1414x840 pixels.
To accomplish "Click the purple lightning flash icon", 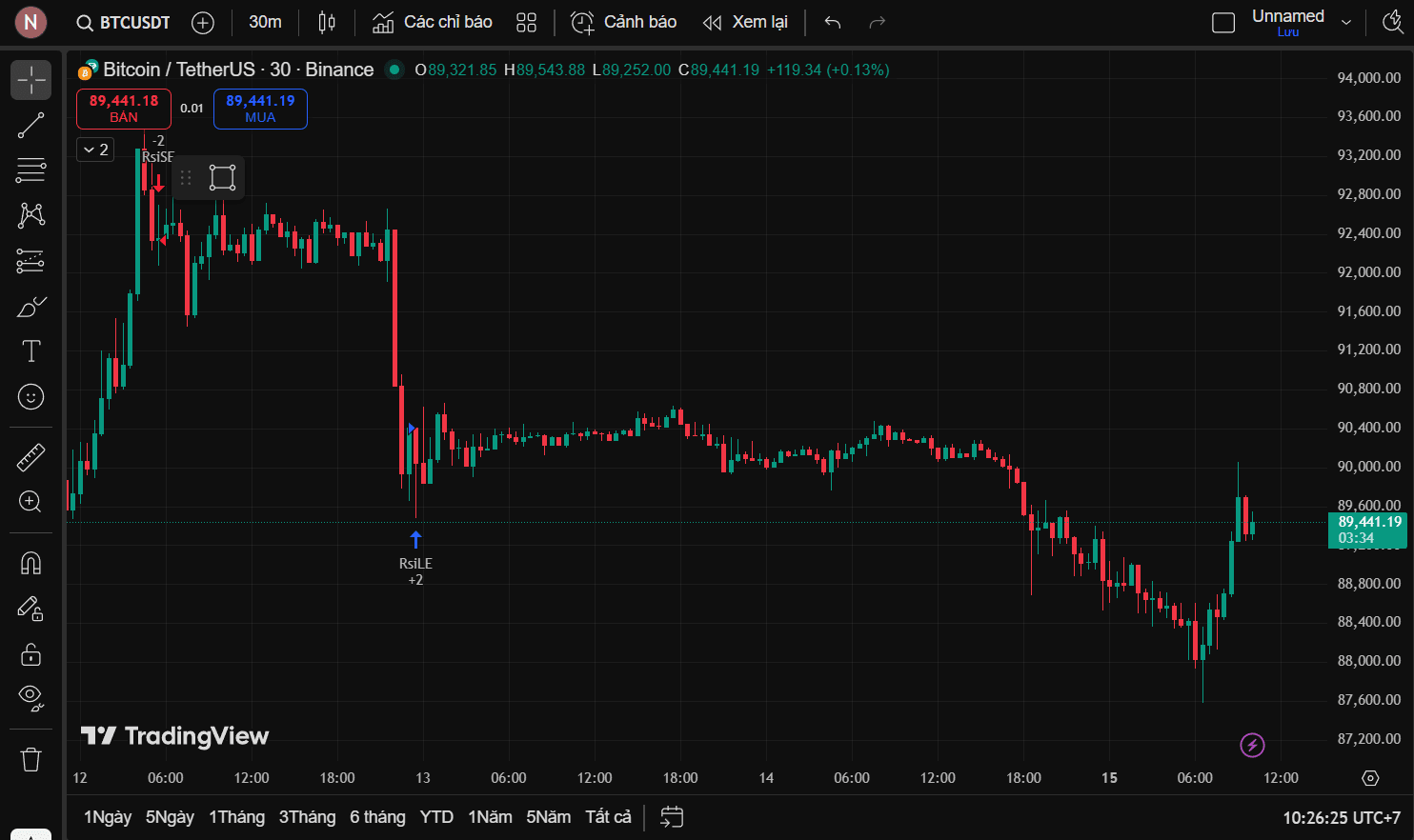I will (1252, 745).
